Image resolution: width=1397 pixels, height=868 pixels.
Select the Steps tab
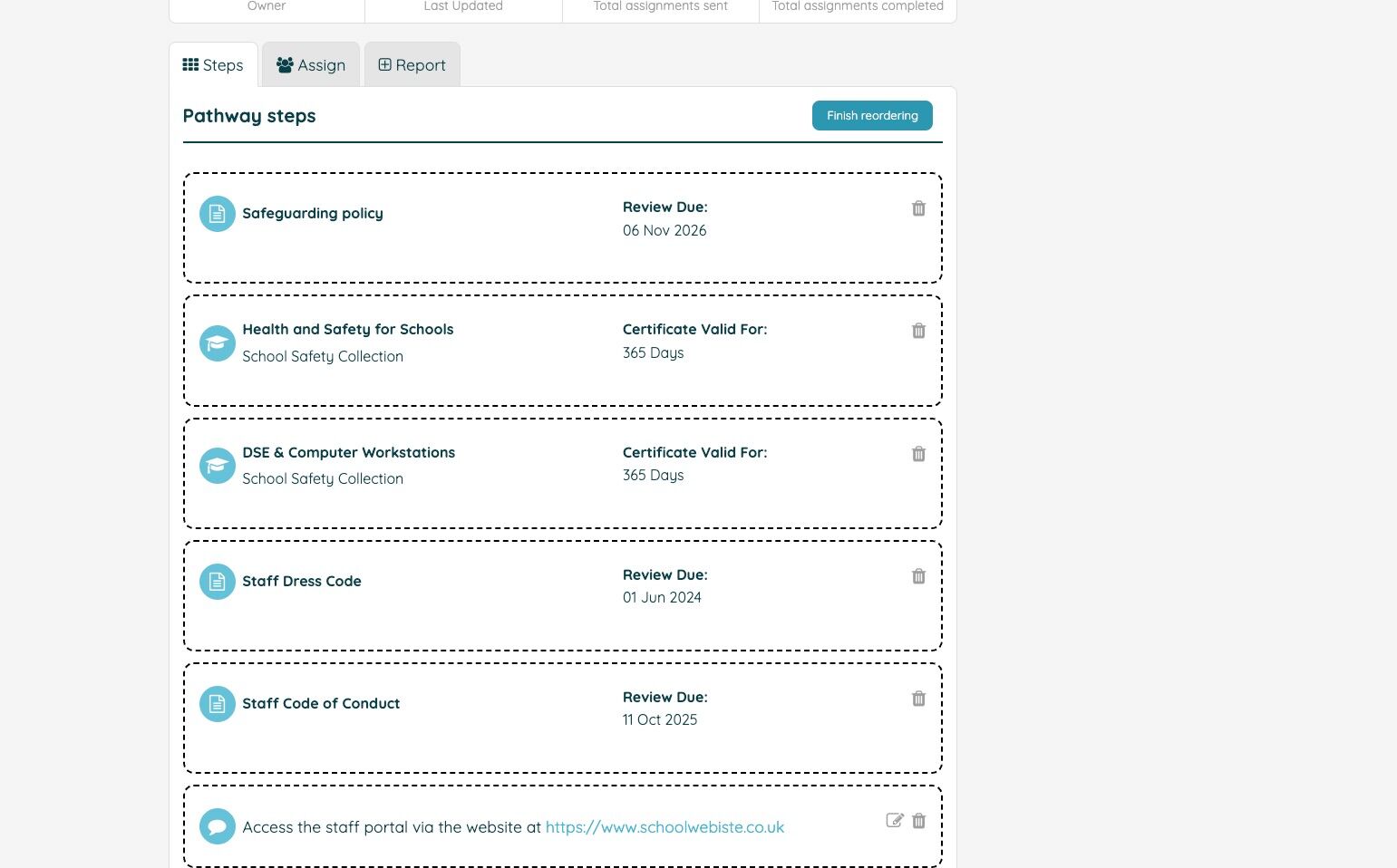point(213,65)
